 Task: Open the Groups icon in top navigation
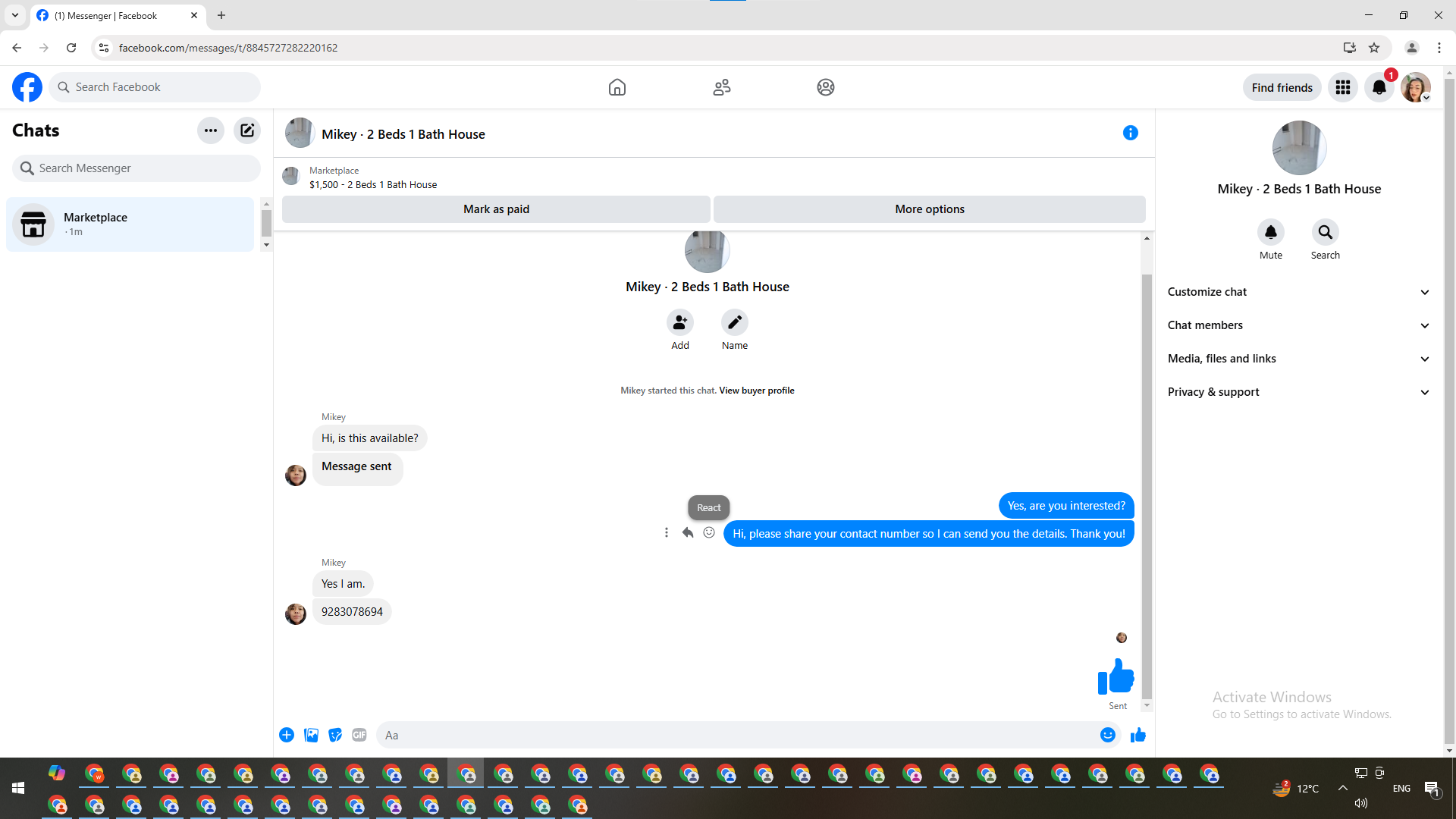coord(826,87)
